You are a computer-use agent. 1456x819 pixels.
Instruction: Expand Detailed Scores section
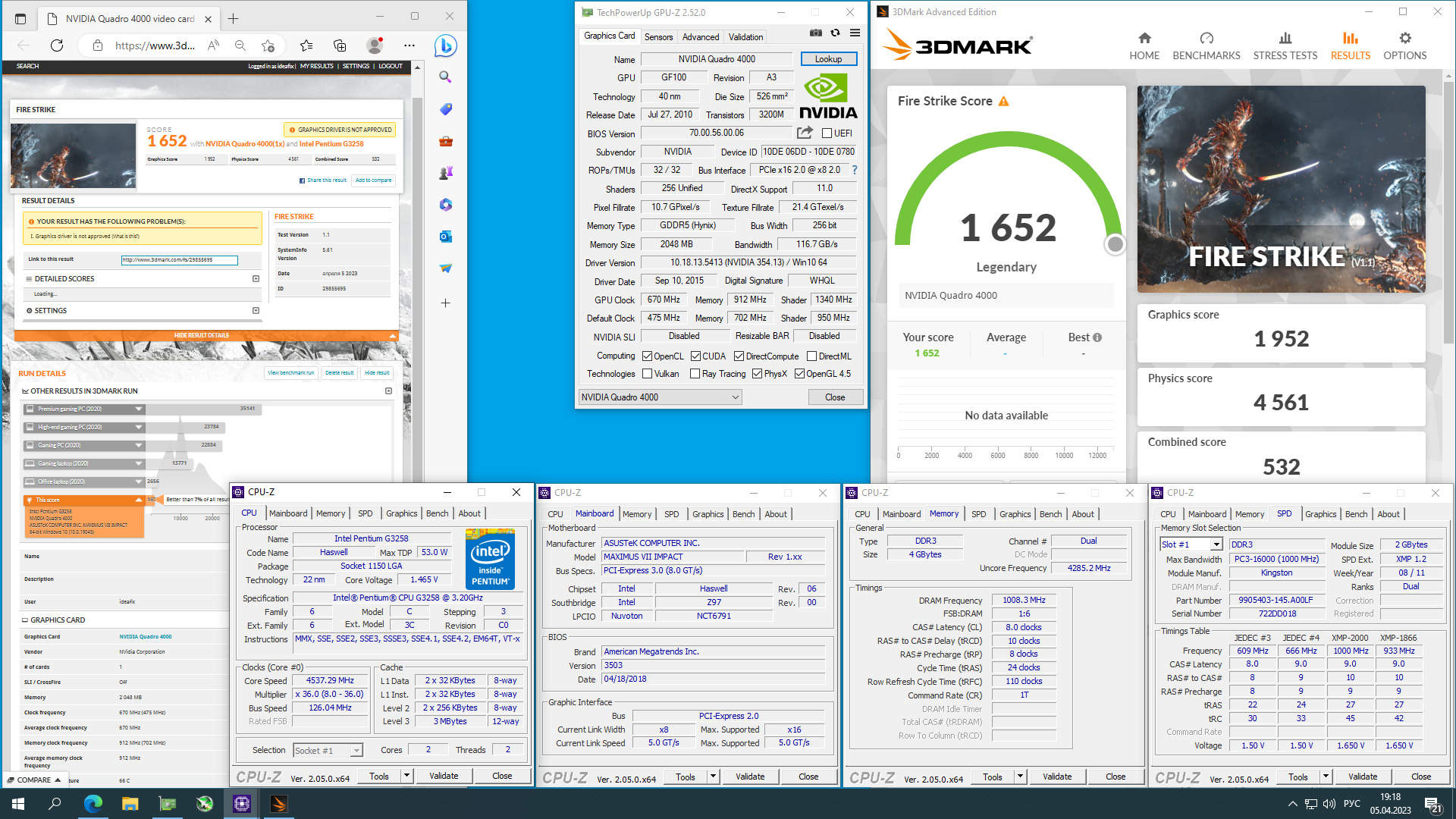(256, 279)
